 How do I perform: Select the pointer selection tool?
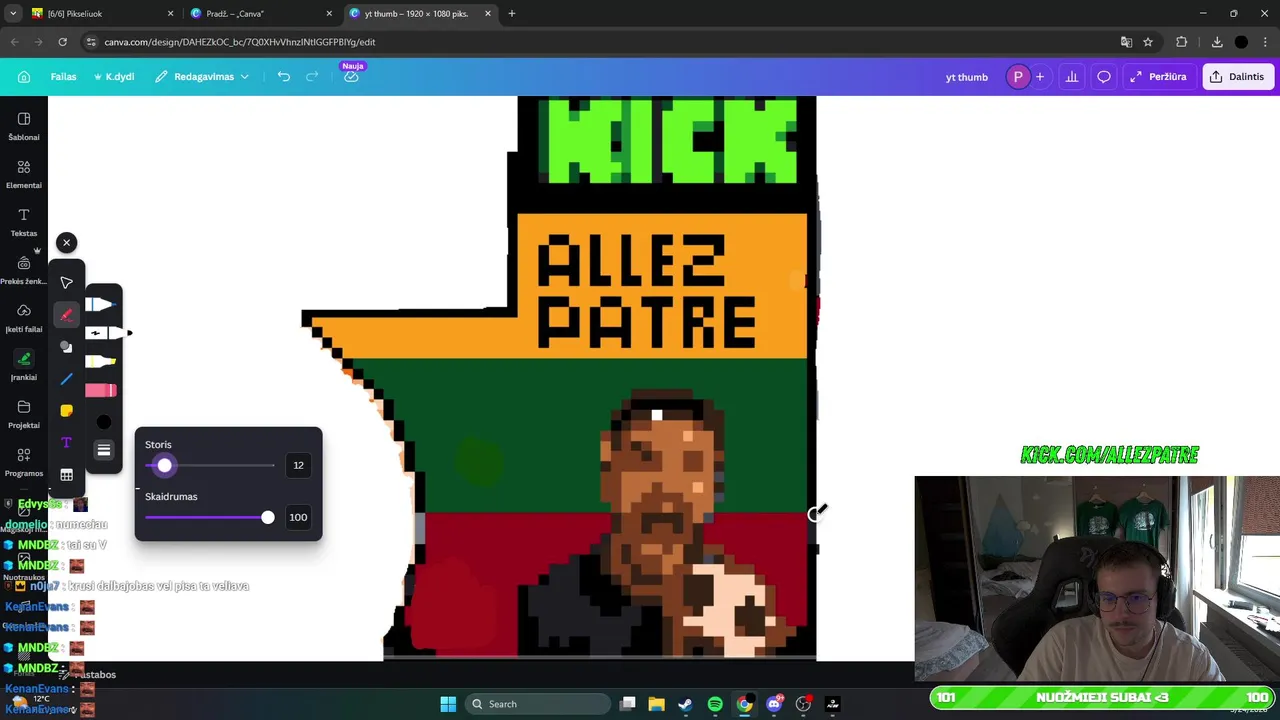coord(66,283)
